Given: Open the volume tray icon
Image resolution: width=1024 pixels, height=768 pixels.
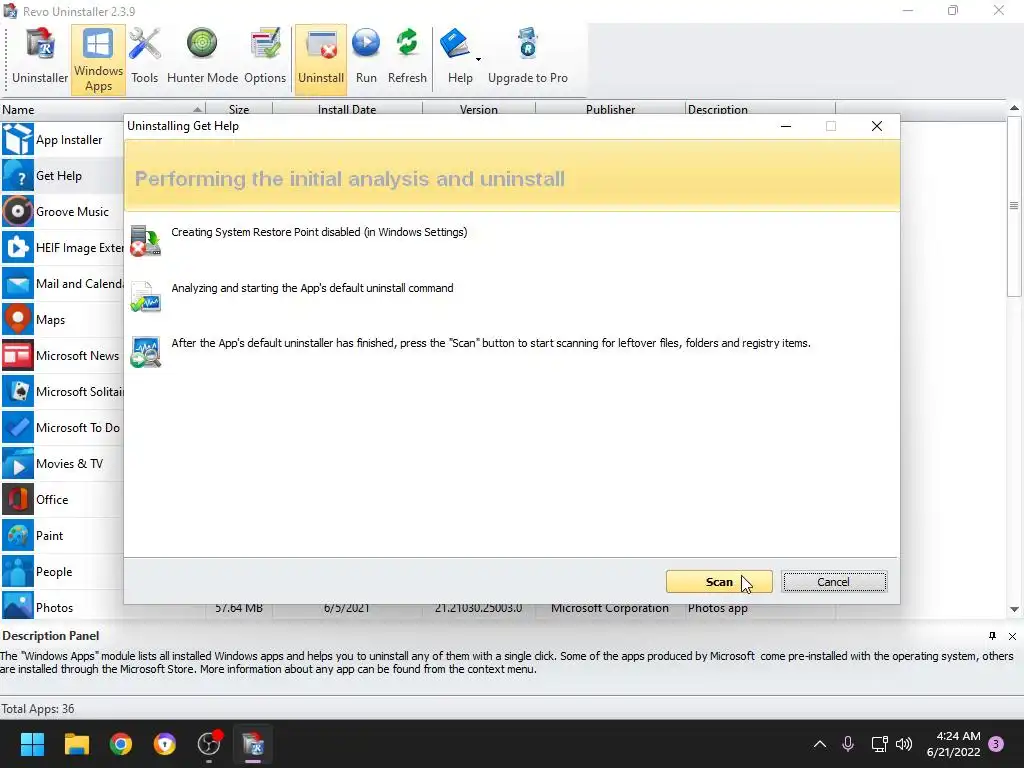Looking at the screenshot, I should point(904,744).
